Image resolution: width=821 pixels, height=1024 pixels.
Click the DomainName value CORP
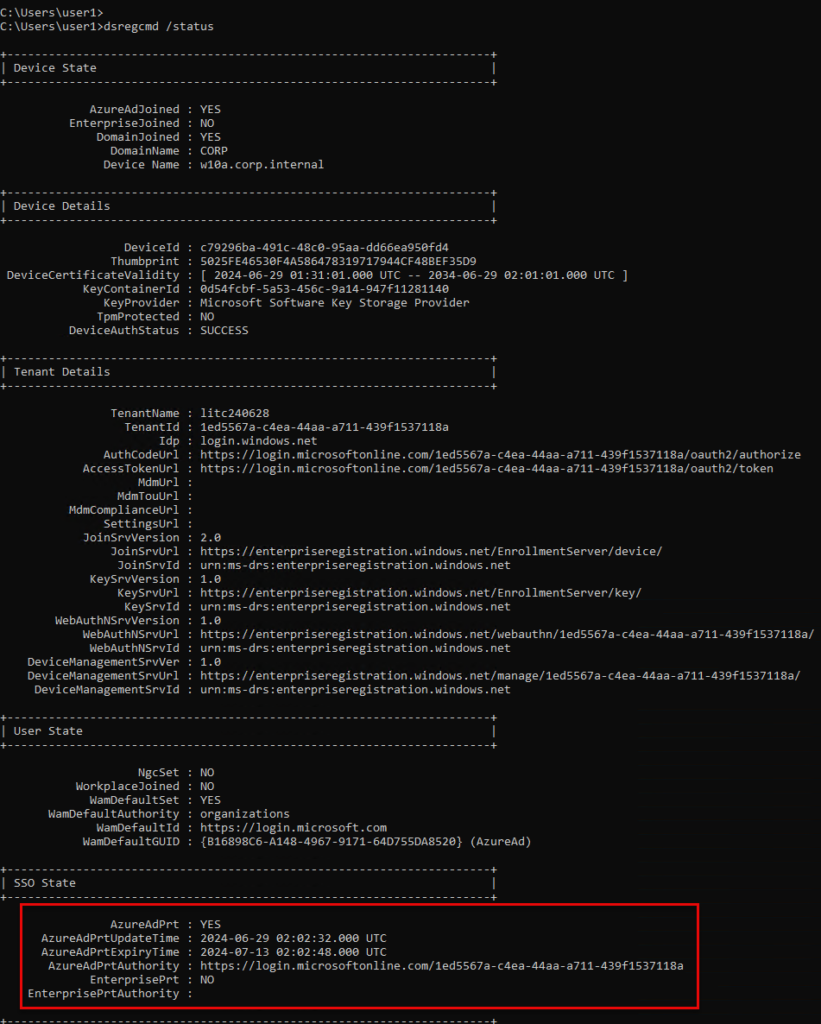pyautogui.click(x=214, y=150)
